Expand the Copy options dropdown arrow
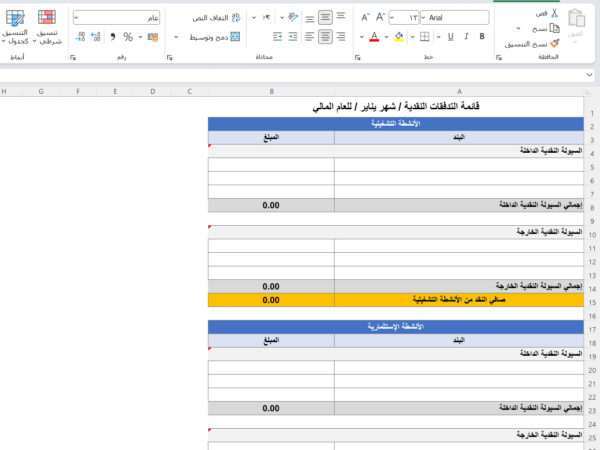The height and width of the screenshot is (450, 600). click(518, 28)
